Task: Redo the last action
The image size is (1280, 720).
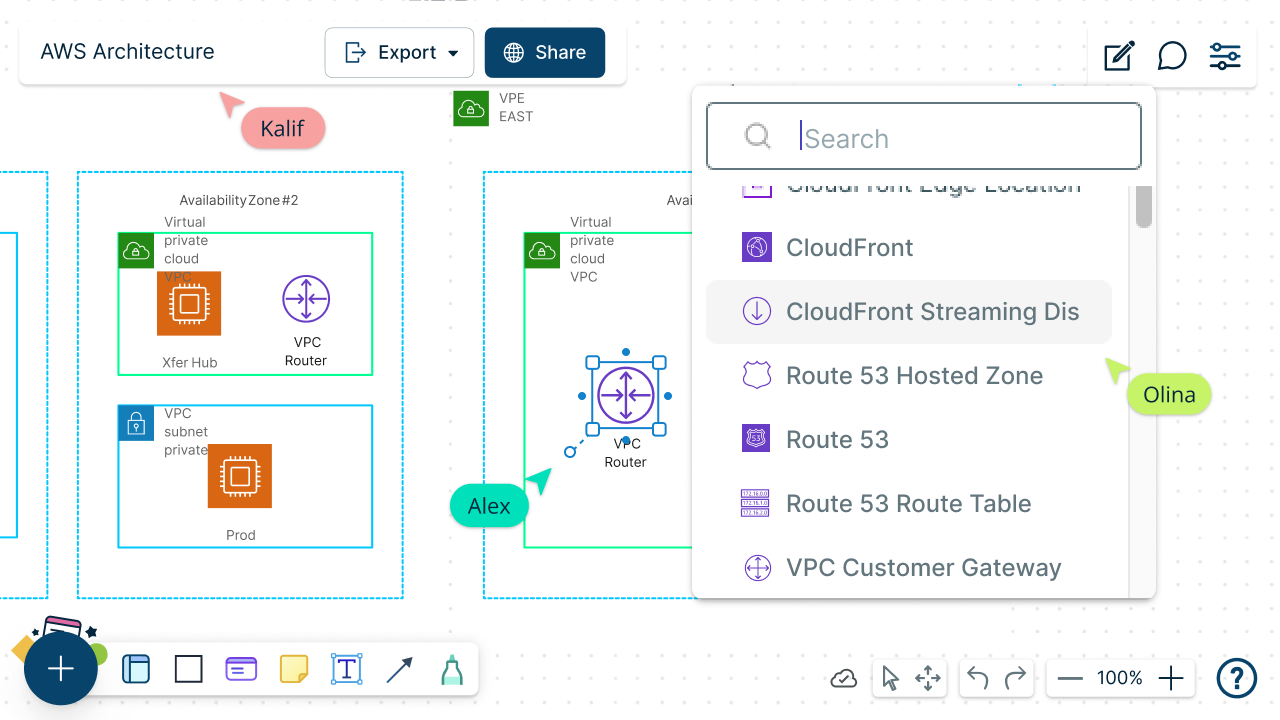Action: pos(1016,679)
